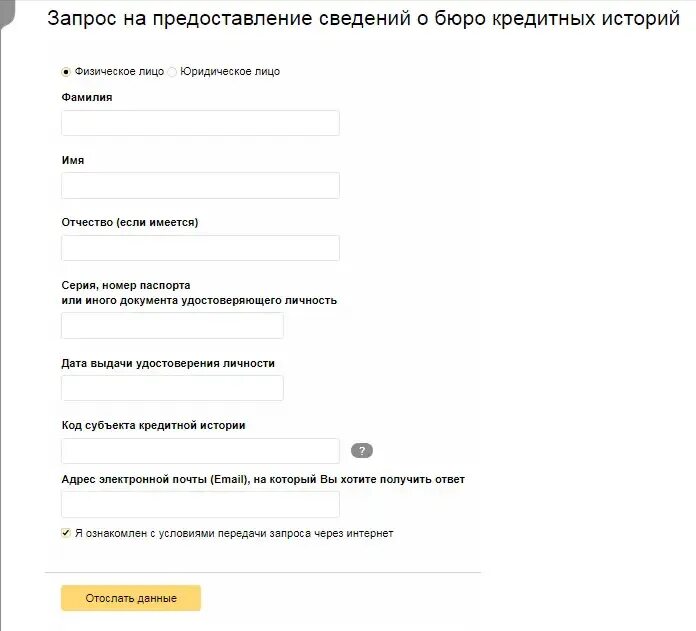The image size is (696, 631).
Task: Select the 'Юридическое лицо' radio button
Action: 172,72
